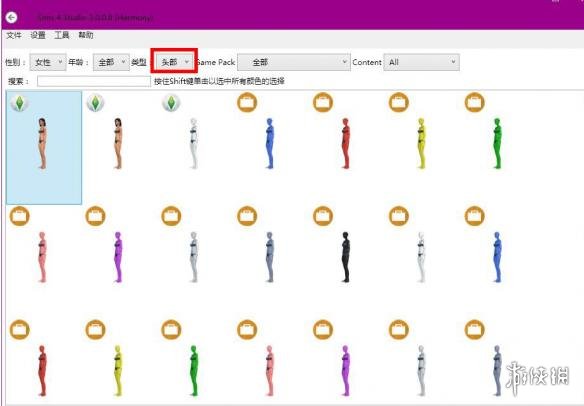
Task: Select the first-row yellow figure thumbnail
Action: (421, 143)
